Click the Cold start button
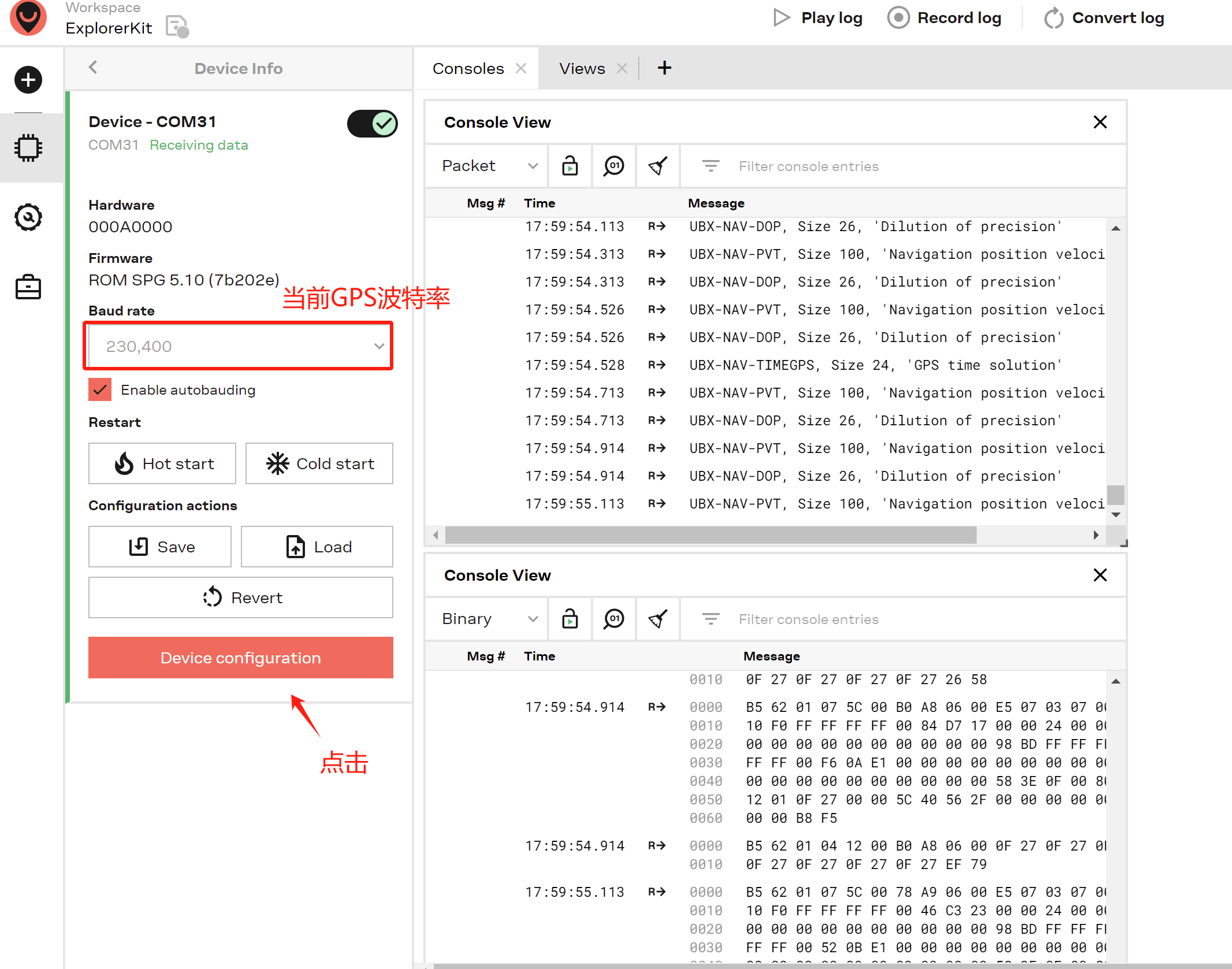 pyautogui.click(x=319, y=463)
